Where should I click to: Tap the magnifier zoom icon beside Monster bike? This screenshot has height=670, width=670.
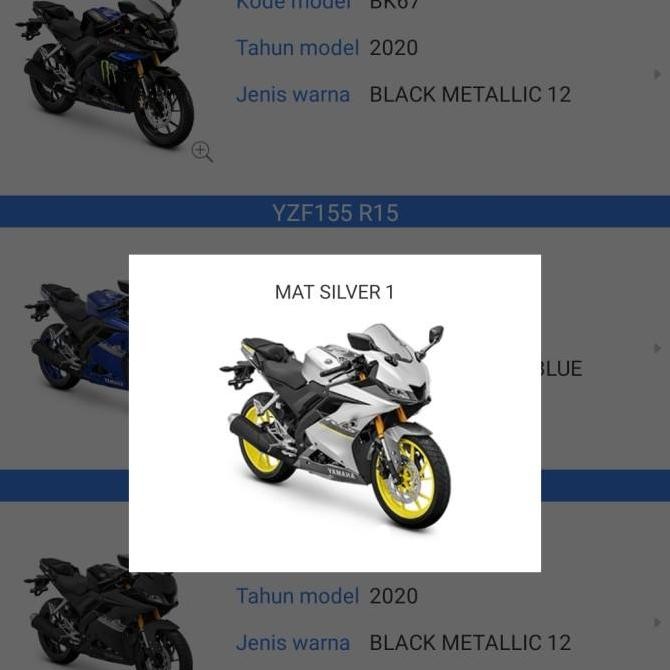pyautogui.click(x=202, y=152)
